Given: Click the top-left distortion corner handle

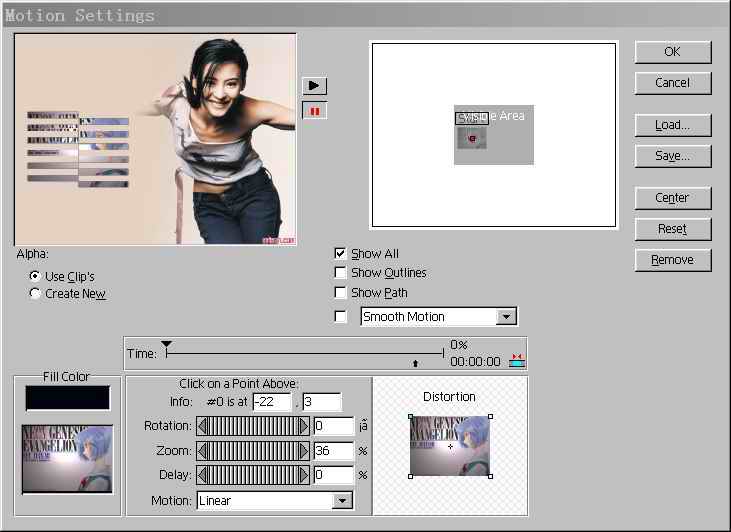Looking at the screenshot, I should 411,416.
